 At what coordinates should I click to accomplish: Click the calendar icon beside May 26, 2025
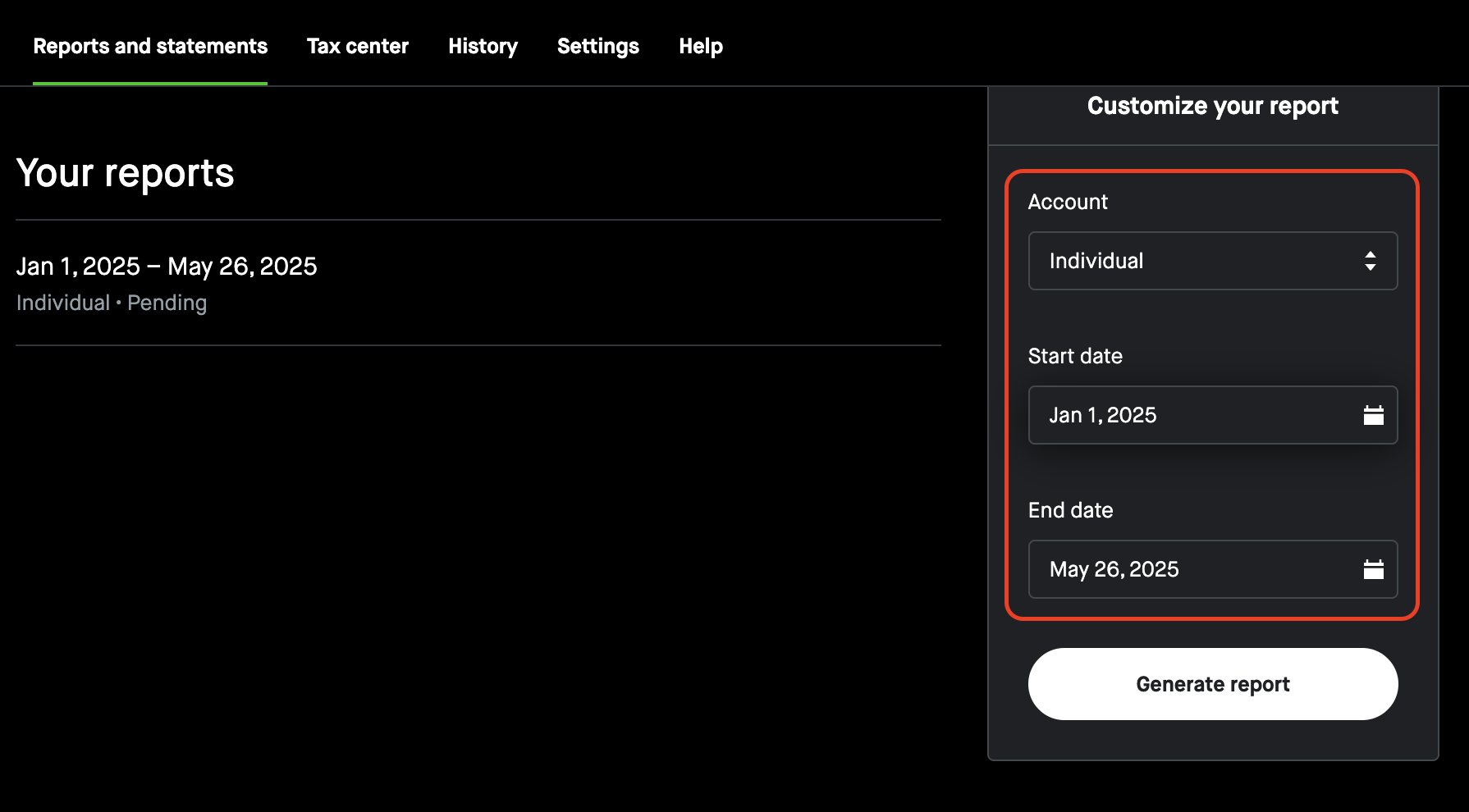1375,569
